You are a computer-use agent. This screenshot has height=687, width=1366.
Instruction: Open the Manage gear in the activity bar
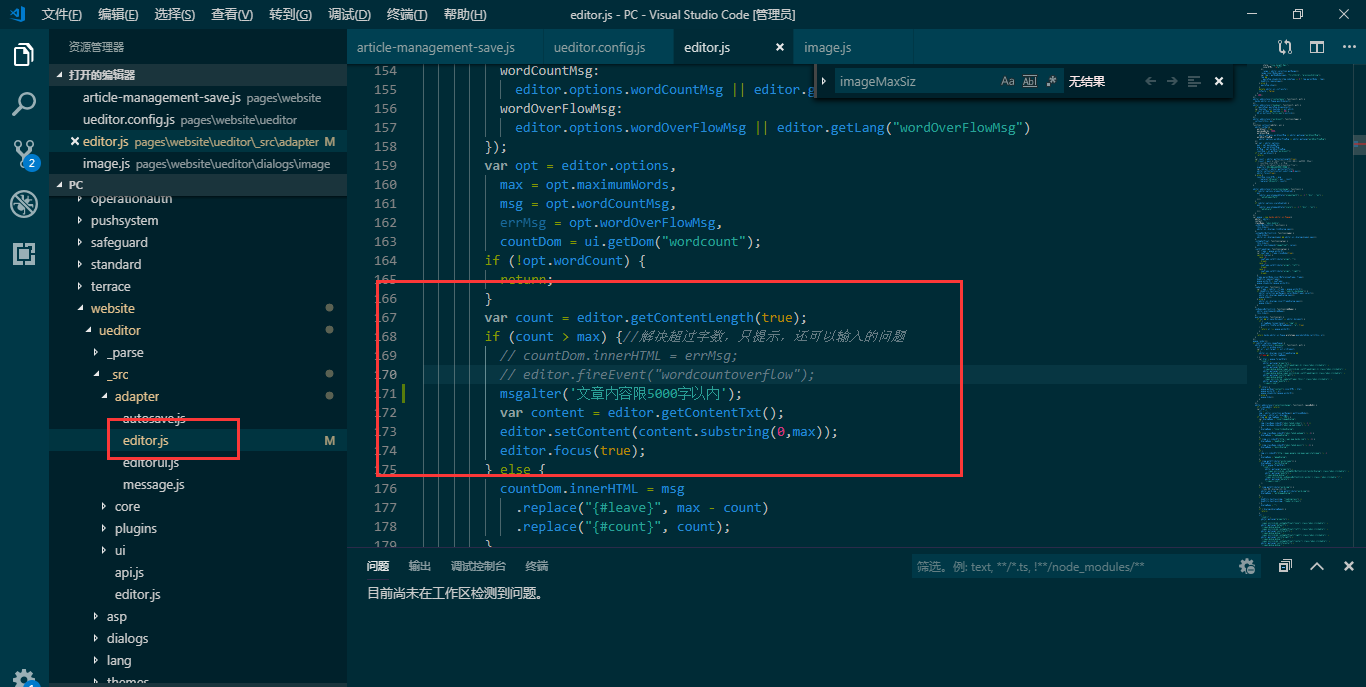coord(24,677)
